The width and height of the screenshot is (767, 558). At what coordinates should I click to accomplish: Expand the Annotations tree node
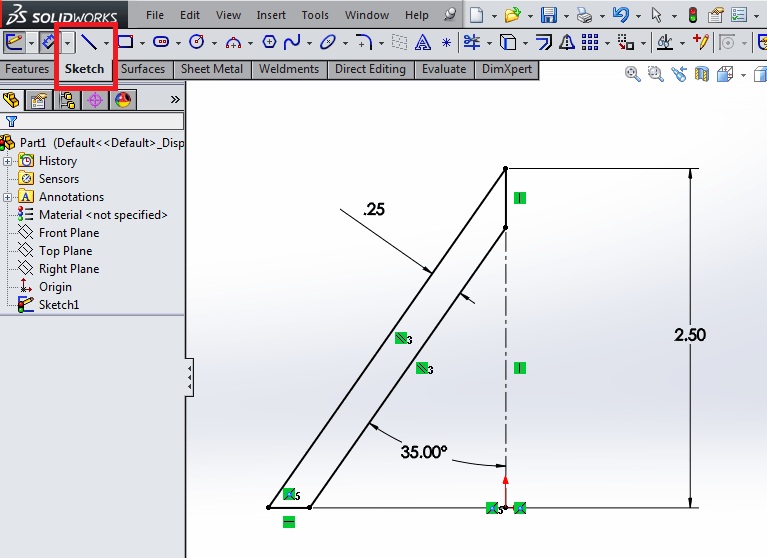8,197
